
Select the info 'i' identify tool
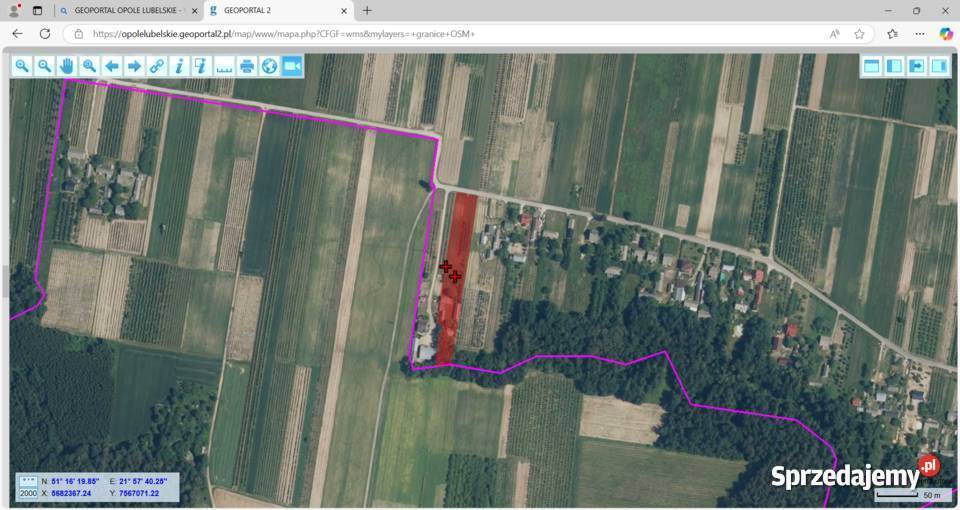(179, 66)
